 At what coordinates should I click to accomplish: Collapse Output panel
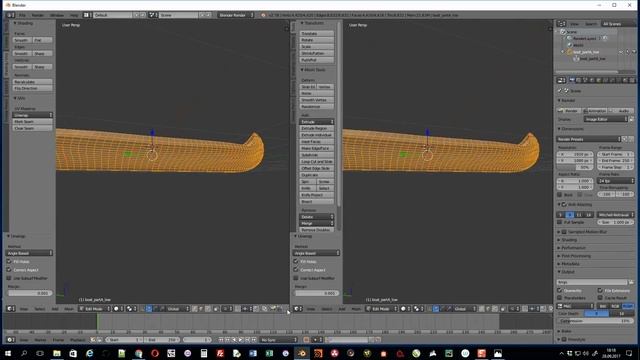click(566, 272)
